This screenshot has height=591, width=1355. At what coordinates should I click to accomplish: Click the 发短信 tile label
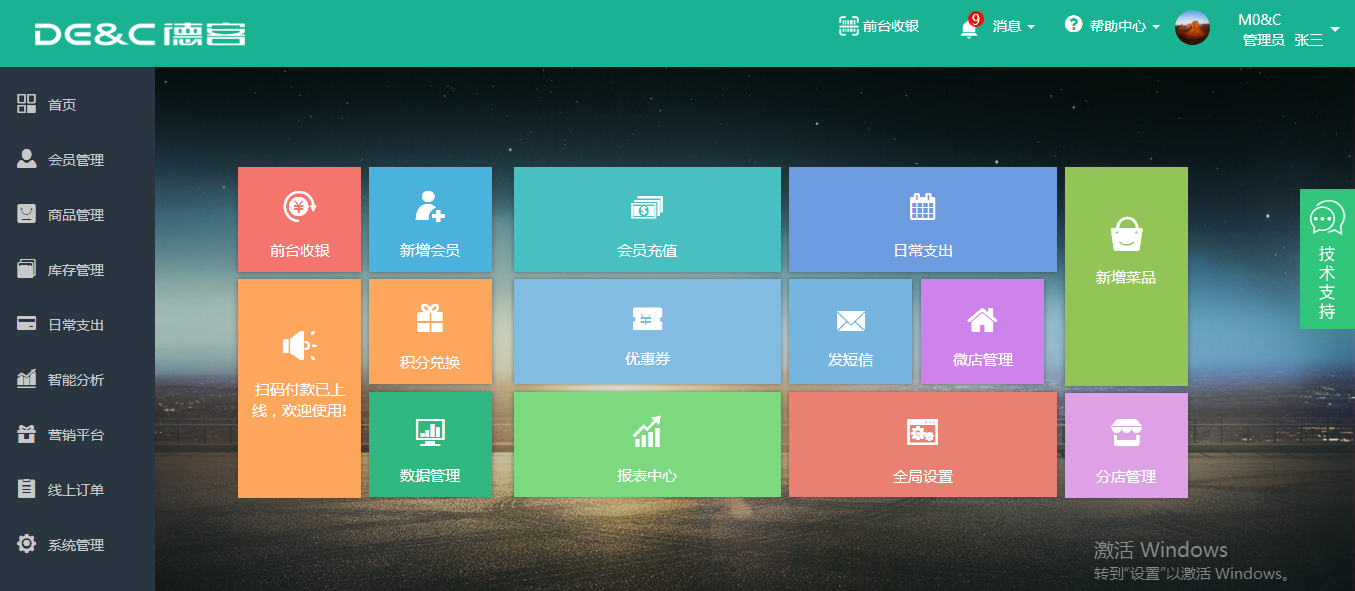click(850, 360)
